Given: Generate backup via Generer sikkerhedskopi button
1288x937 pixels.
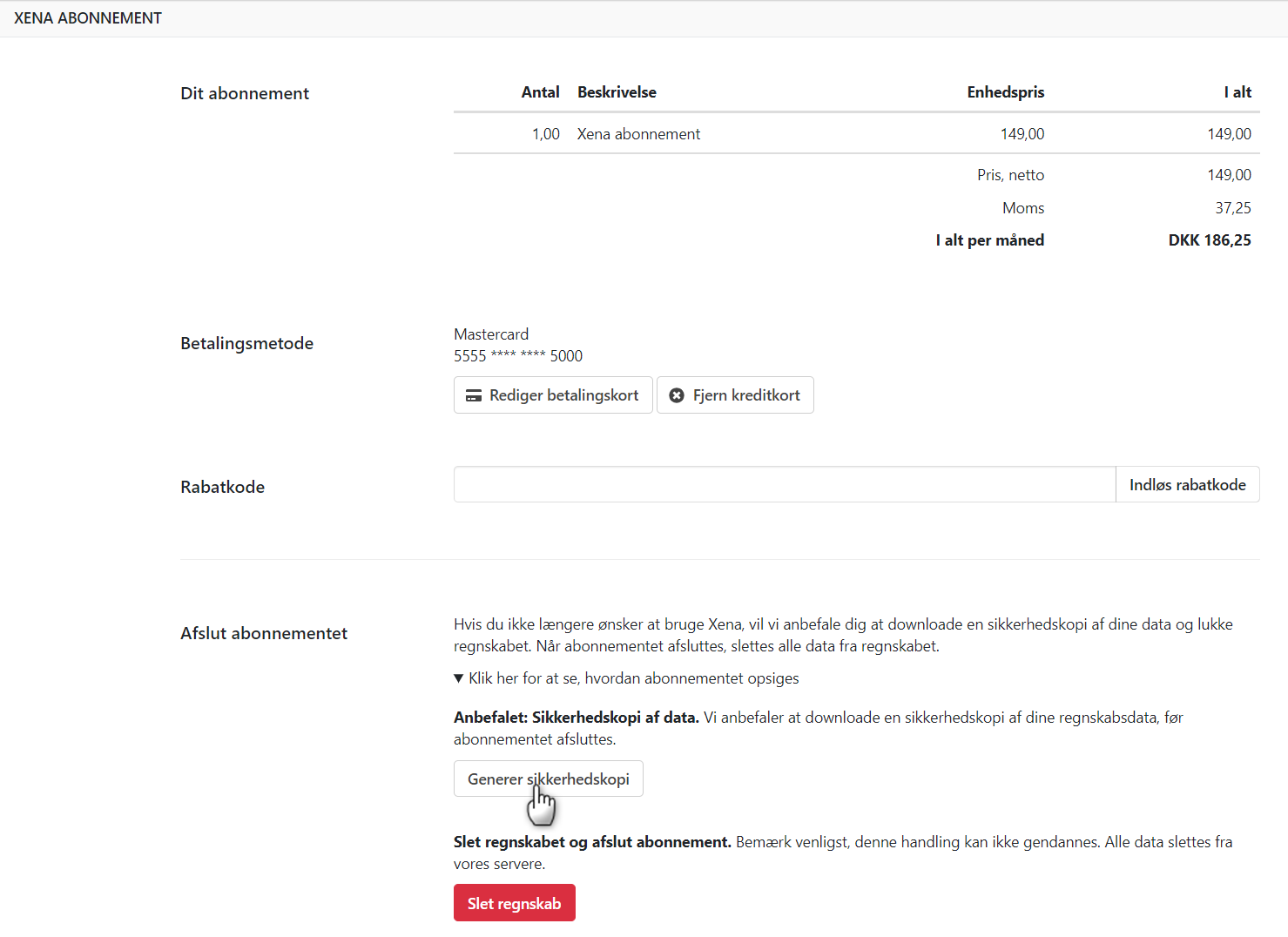Looking at the screenshot, I should [x=548, y=779].
